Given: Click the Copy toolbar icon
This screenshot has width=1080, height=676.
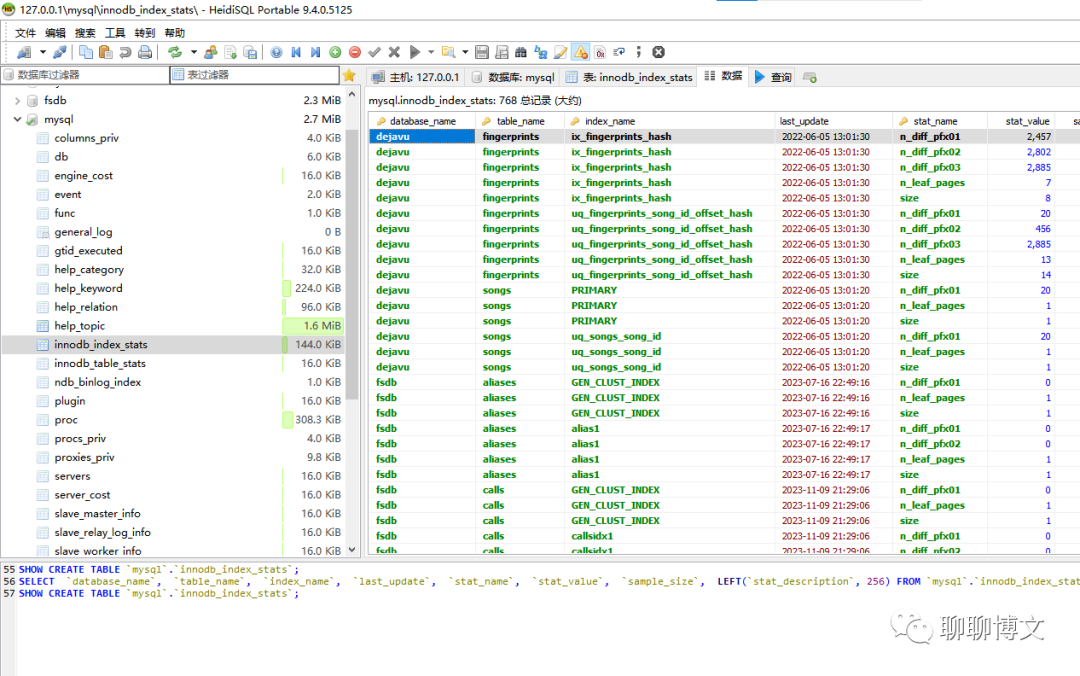Looking at the screenshot, I should coord(85,52).
